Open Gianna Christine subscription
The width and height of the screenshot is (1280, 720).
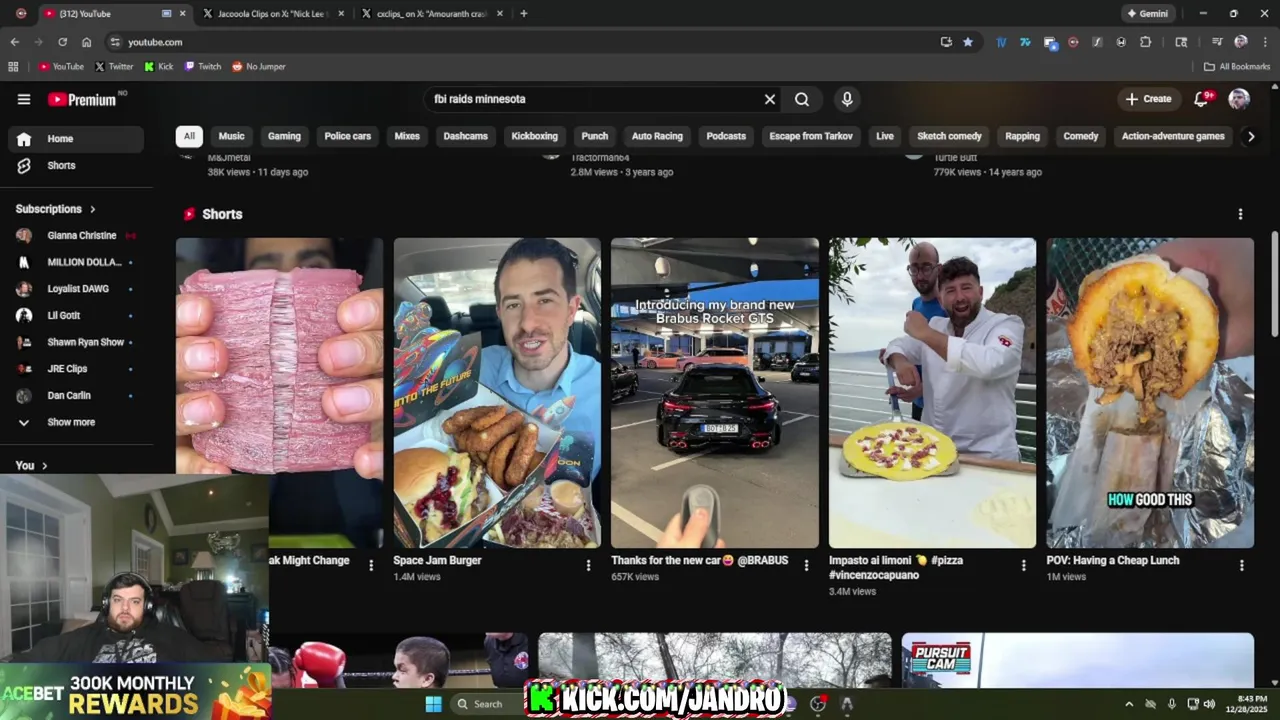pos(77,236)
